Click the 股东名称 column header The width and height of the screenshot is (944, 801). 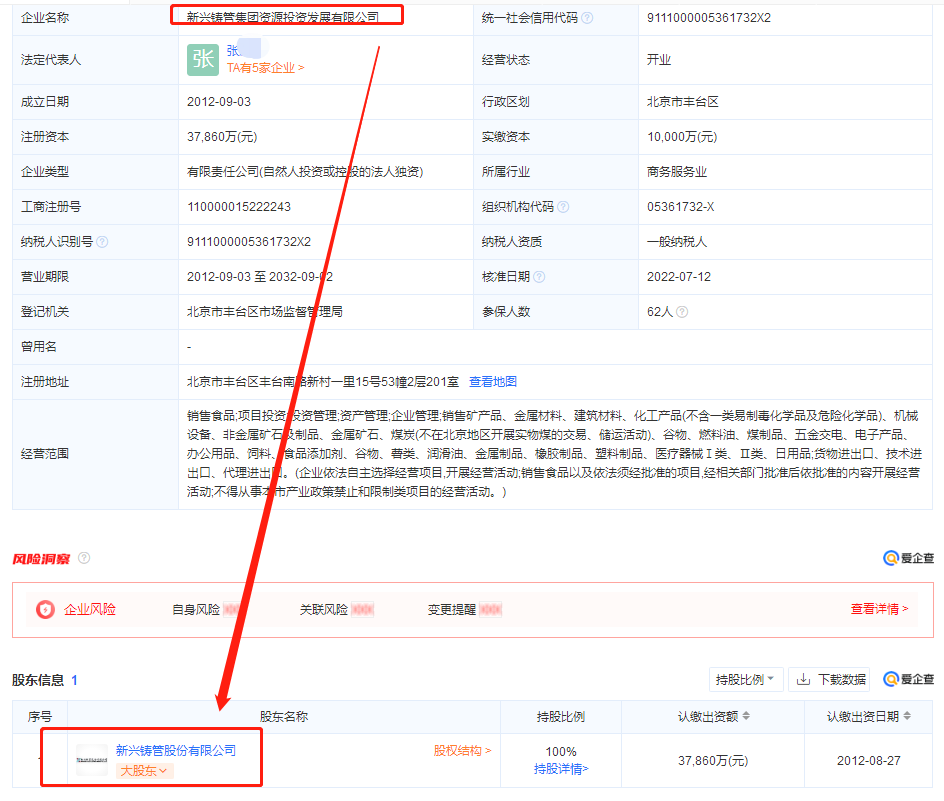[284, 717]
